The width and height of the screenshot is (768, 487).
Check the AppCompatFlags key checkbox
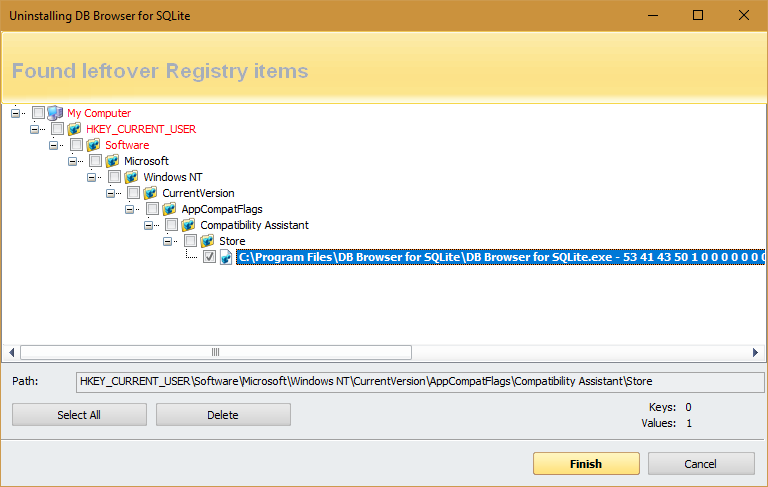click(x=153, y=209)
